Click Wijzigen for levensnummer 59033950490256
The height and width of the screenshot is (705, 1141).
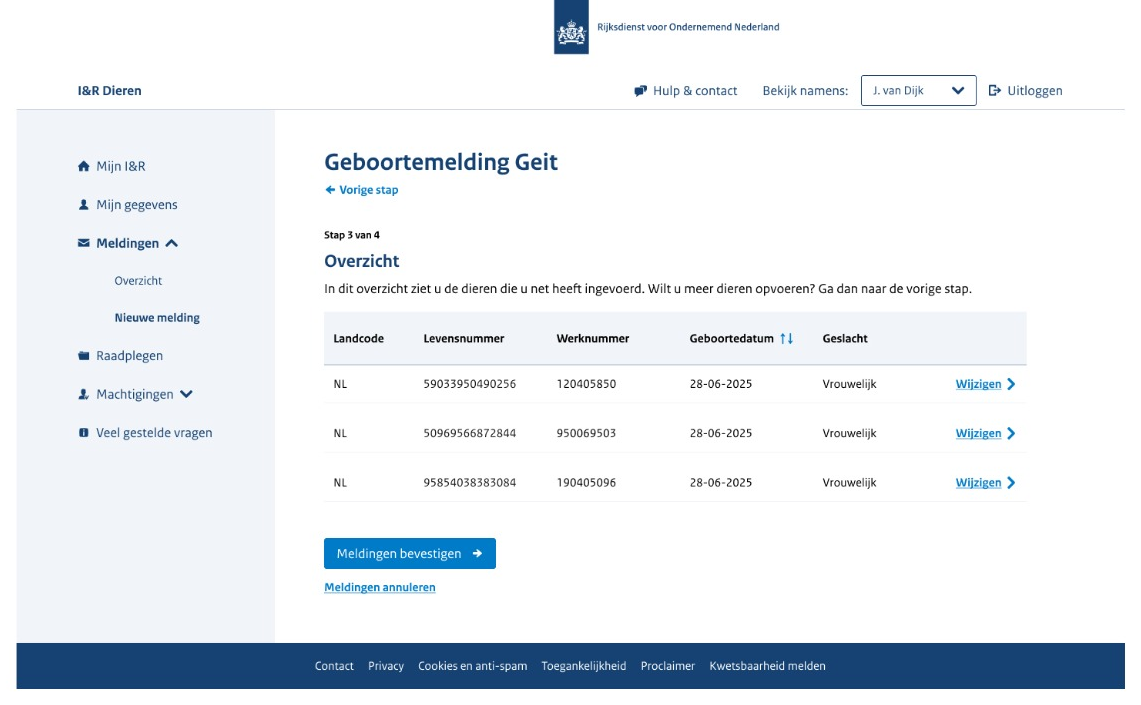point(978,384)
